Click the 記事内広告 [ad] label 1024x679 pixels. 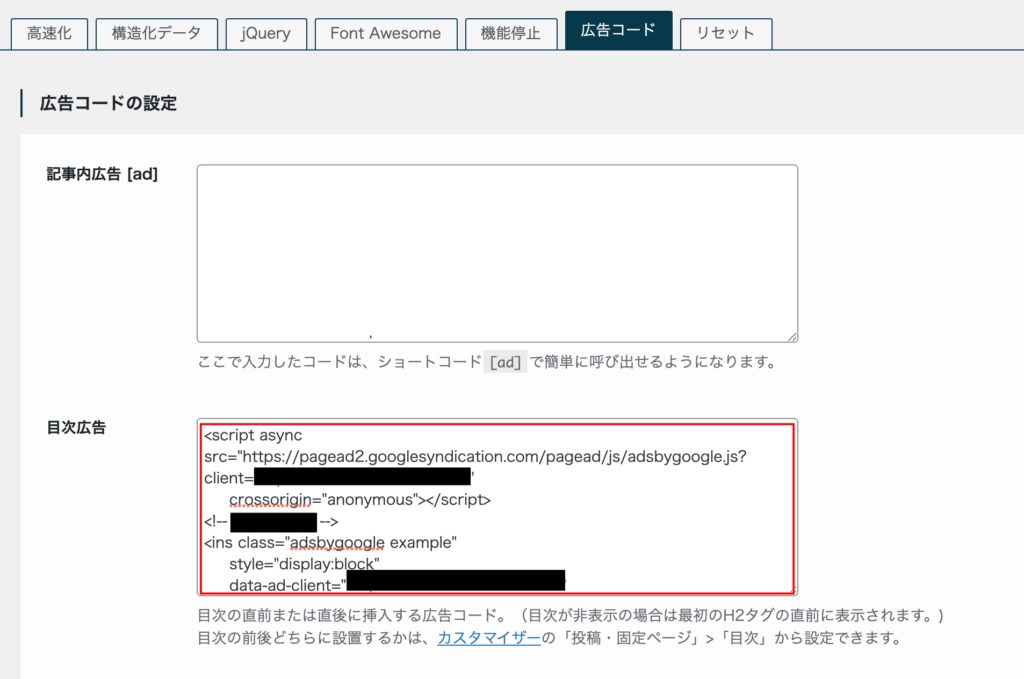[103, 174]
